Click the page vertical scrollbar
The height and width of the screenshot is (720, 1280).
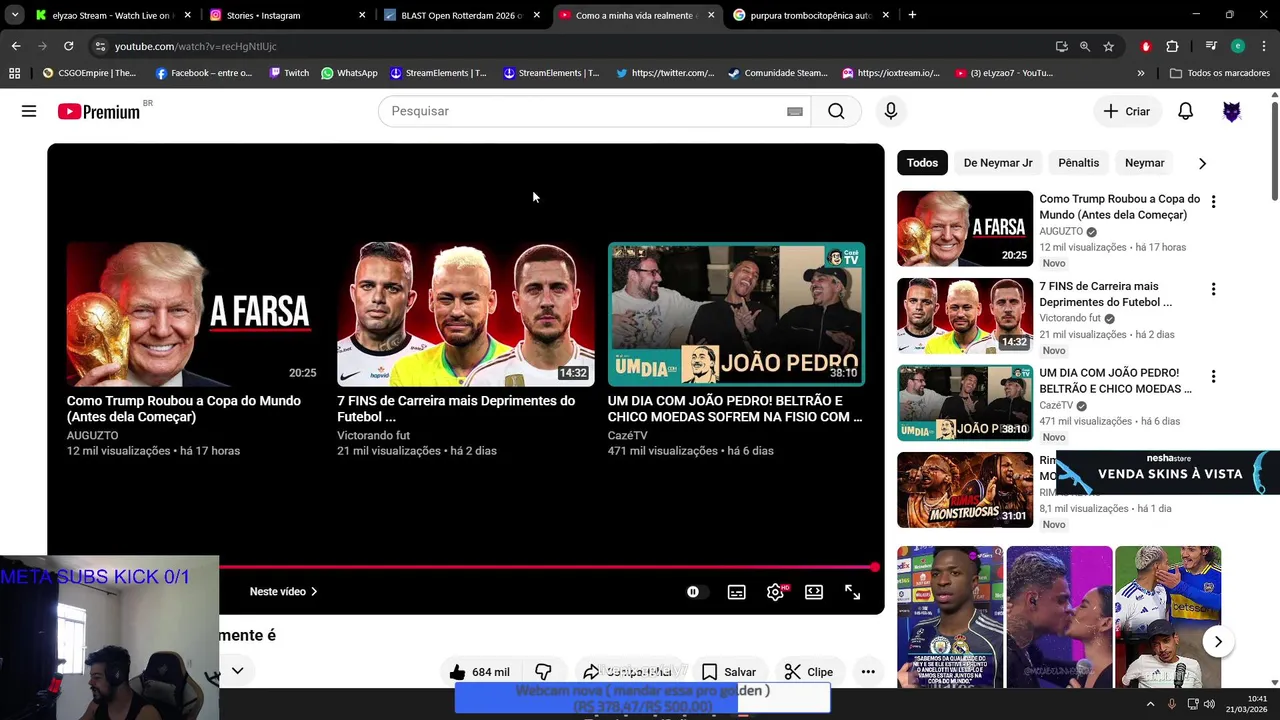[x=1274, y=150]
